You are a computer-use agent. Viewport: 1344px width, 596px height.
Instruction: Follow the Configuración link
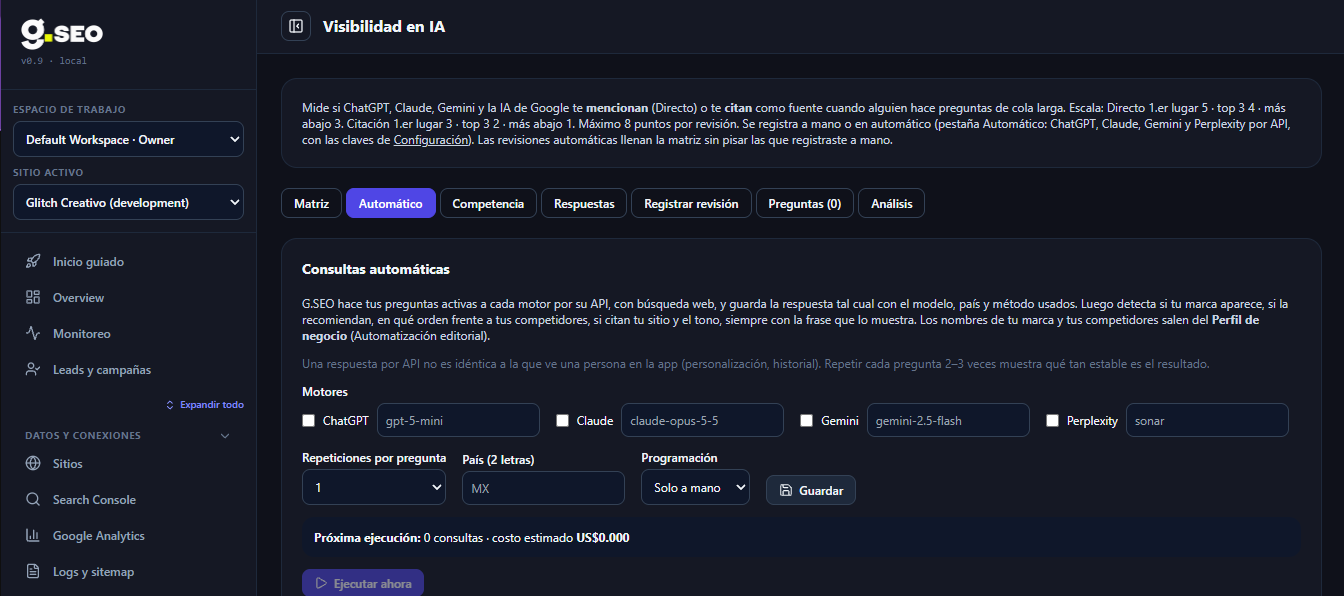[430, 140]
